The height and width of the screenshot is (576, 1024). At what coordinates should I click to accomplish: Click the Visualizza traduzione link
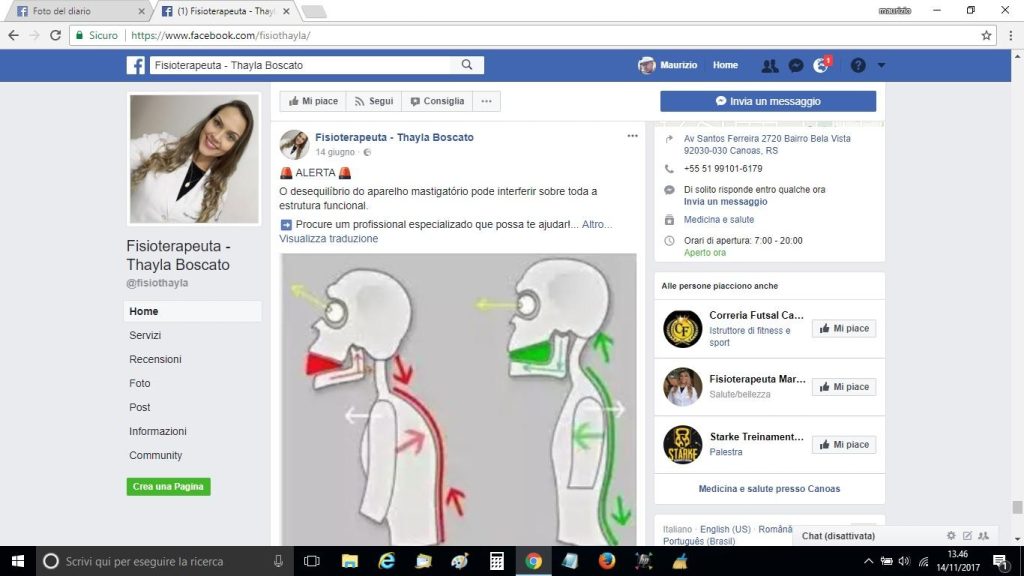pos(328,239)
